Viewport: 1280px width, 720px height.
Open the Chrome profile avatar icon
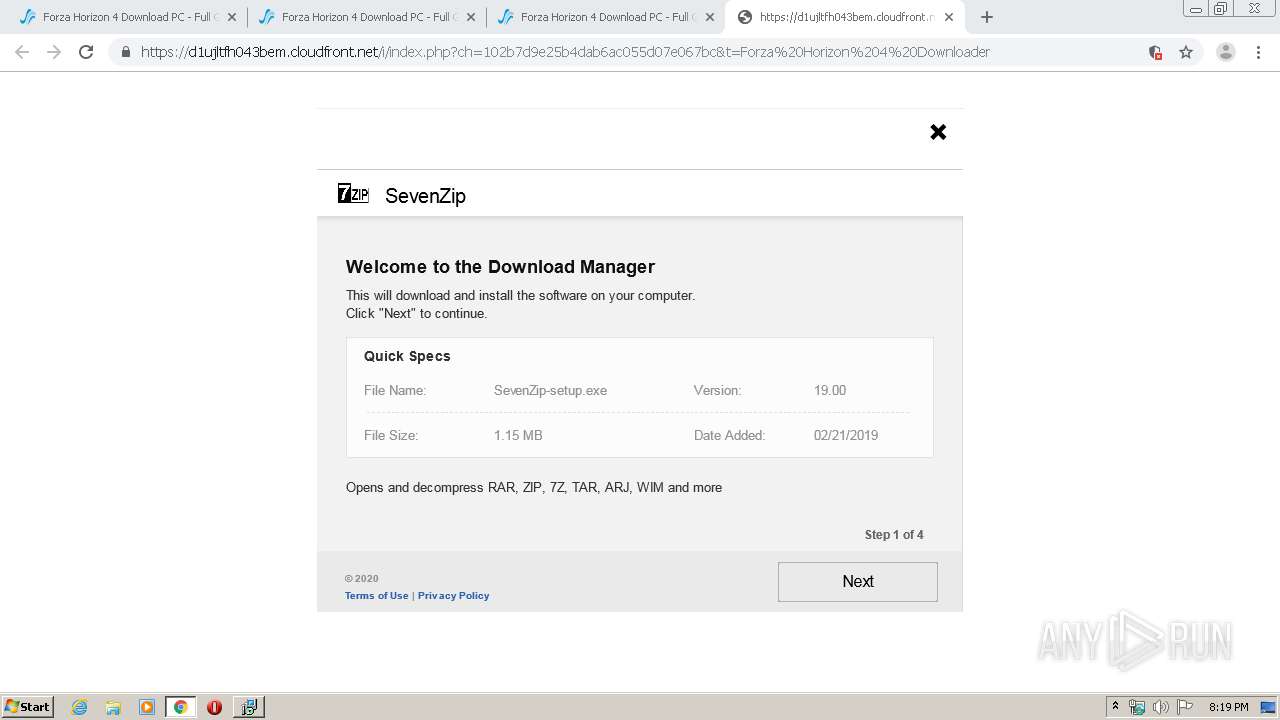click(1226, 52)
